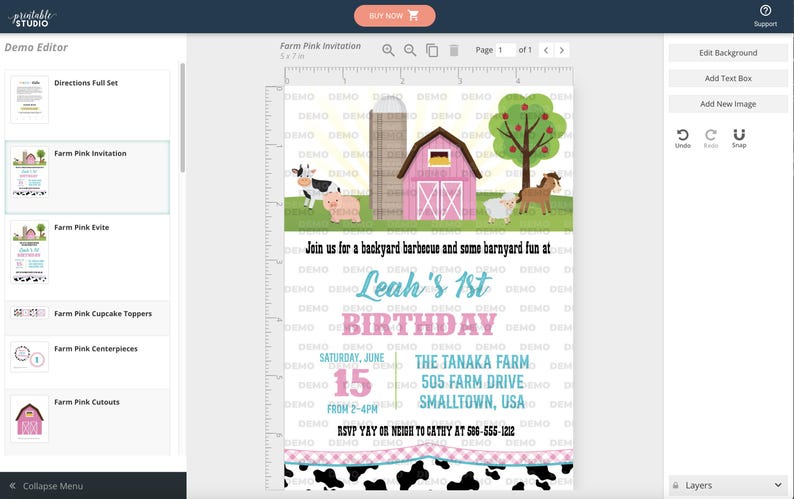
Task: Click the pink pig illustration
Action: click(x=342, y=207)
